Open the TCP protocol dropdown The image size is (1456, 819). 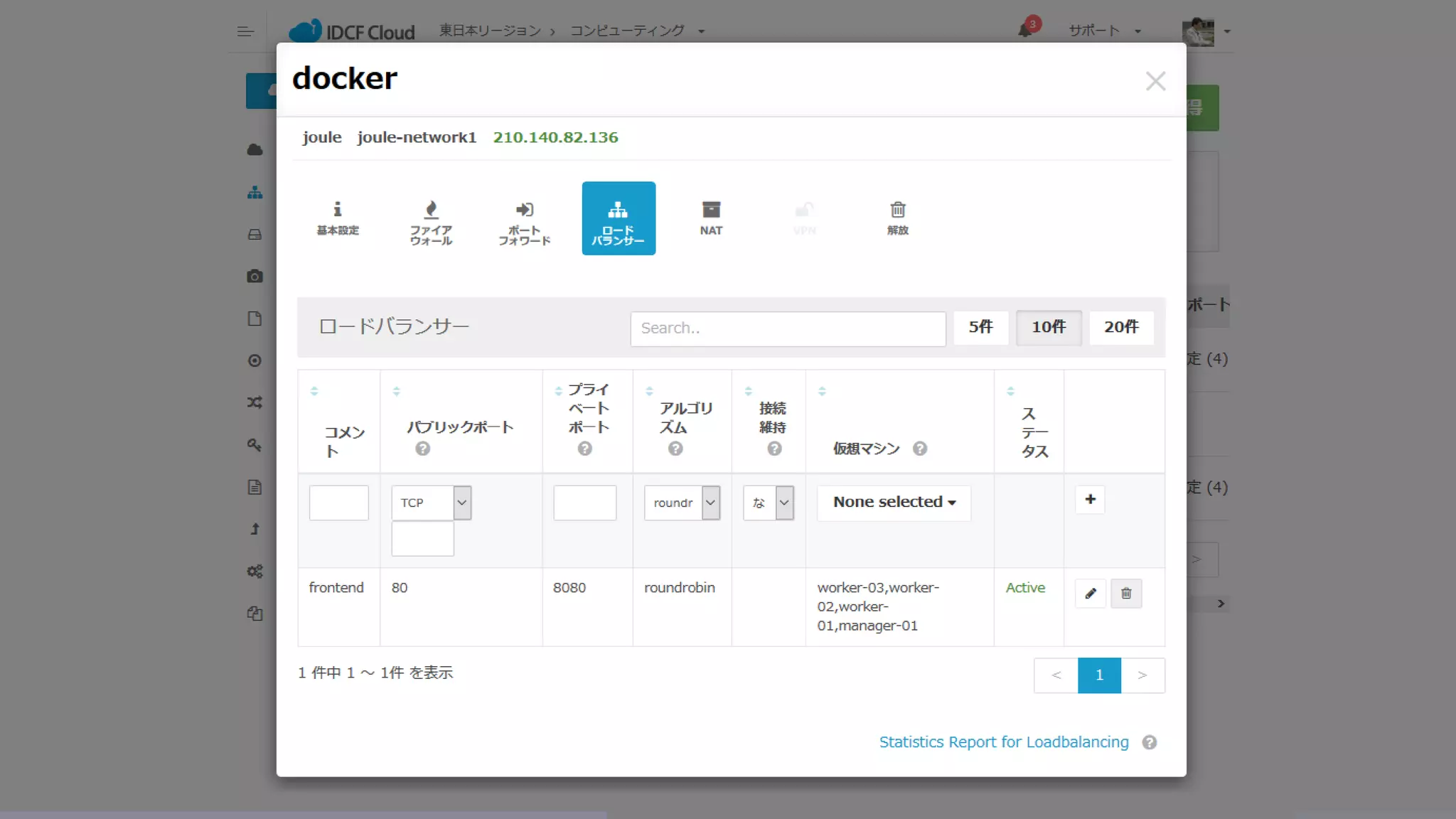click(x=431, y=503)
